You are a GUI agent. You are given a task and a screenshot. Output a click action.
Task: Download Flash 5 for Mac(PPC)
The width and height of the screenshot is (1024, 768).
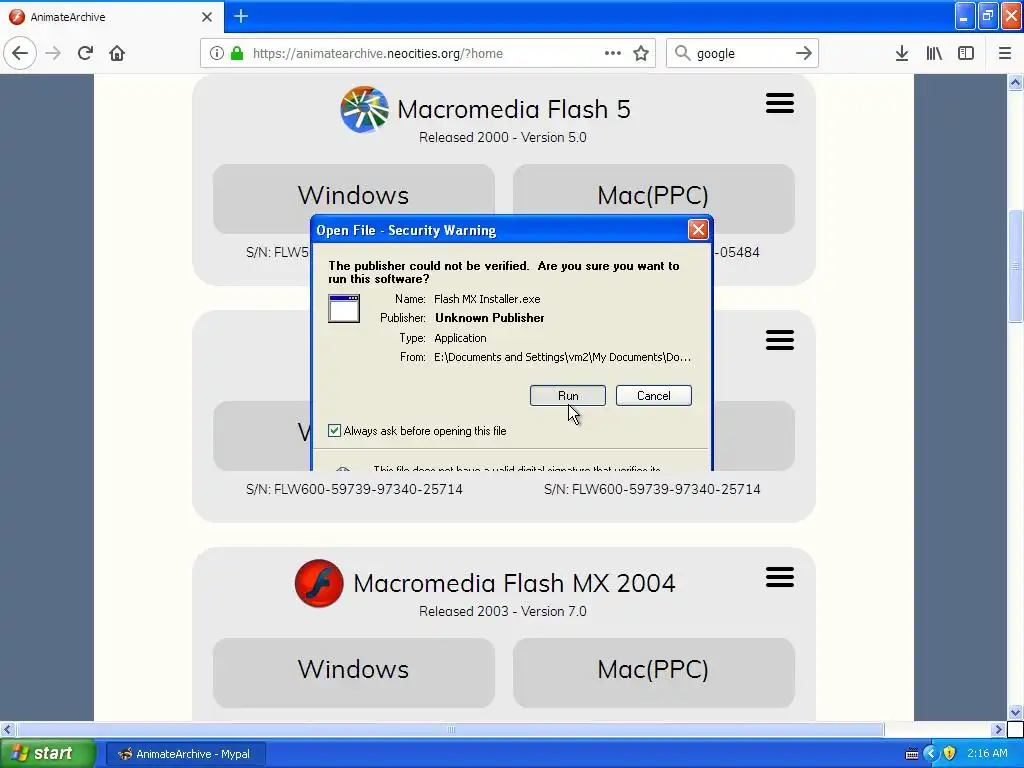click(x=653, y=195)
